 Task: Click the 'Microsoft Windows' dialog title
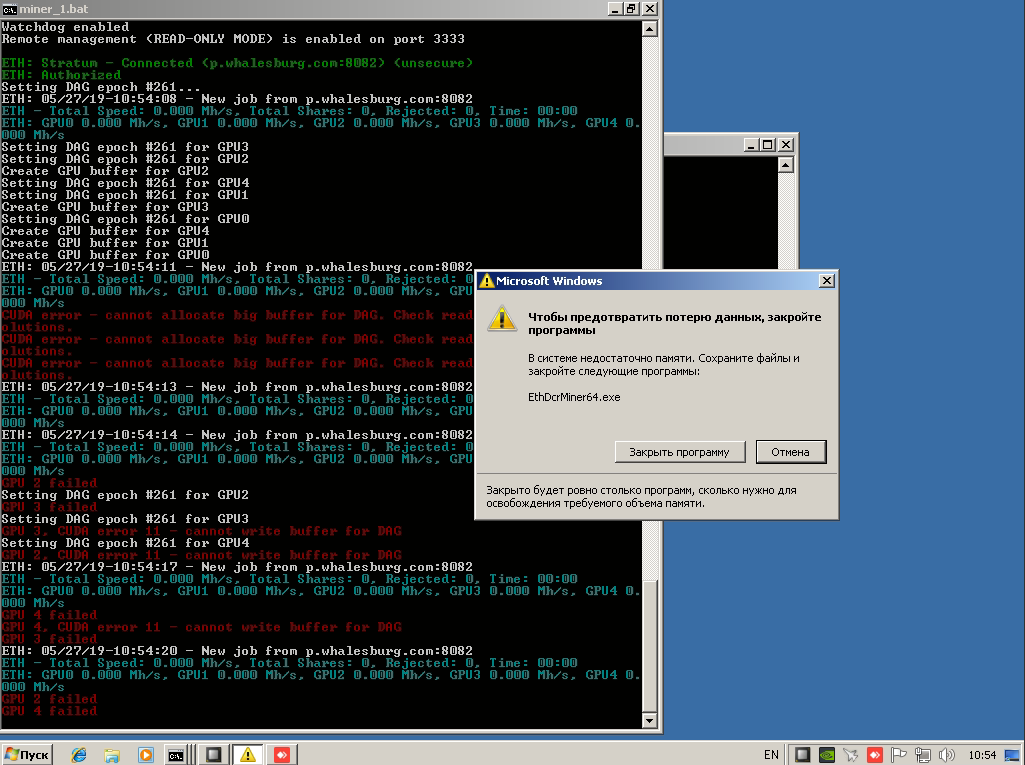point(549,280)
